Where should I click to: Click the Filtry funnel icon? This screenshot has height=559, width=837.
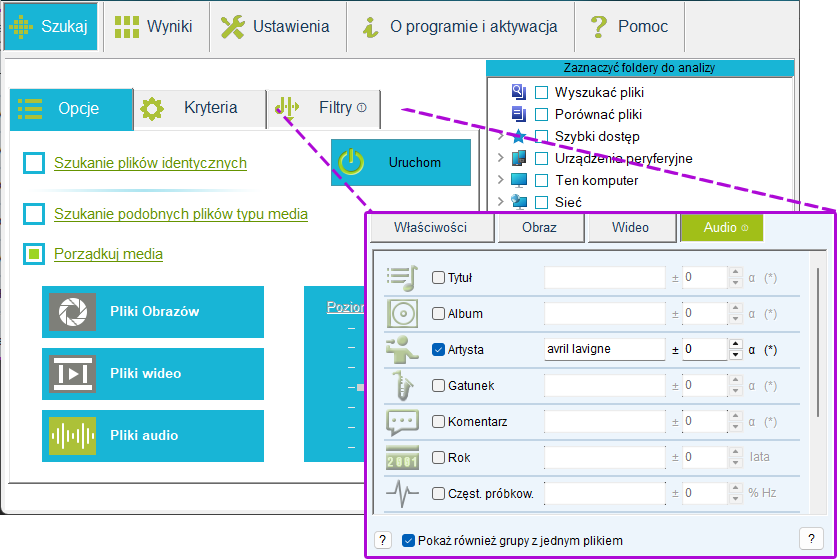287,108
